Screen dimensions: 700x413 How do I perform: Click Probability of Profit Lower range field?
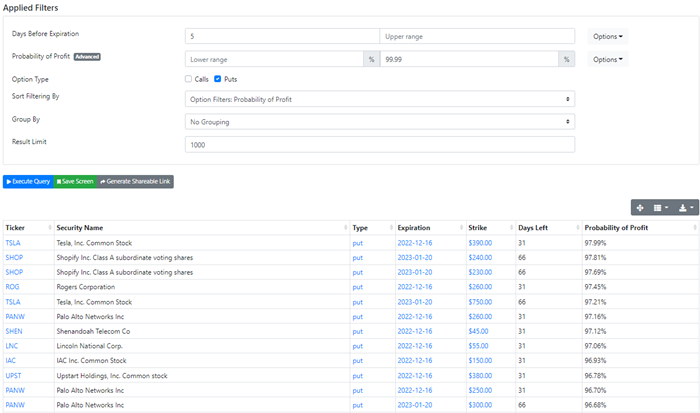click(x=274, y=59)
